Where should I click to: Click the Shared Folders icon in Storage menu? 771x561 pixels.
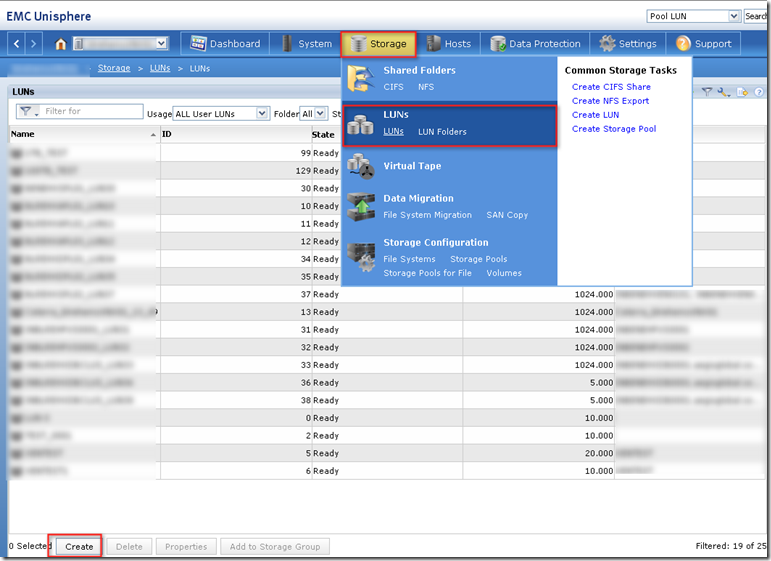360,78
